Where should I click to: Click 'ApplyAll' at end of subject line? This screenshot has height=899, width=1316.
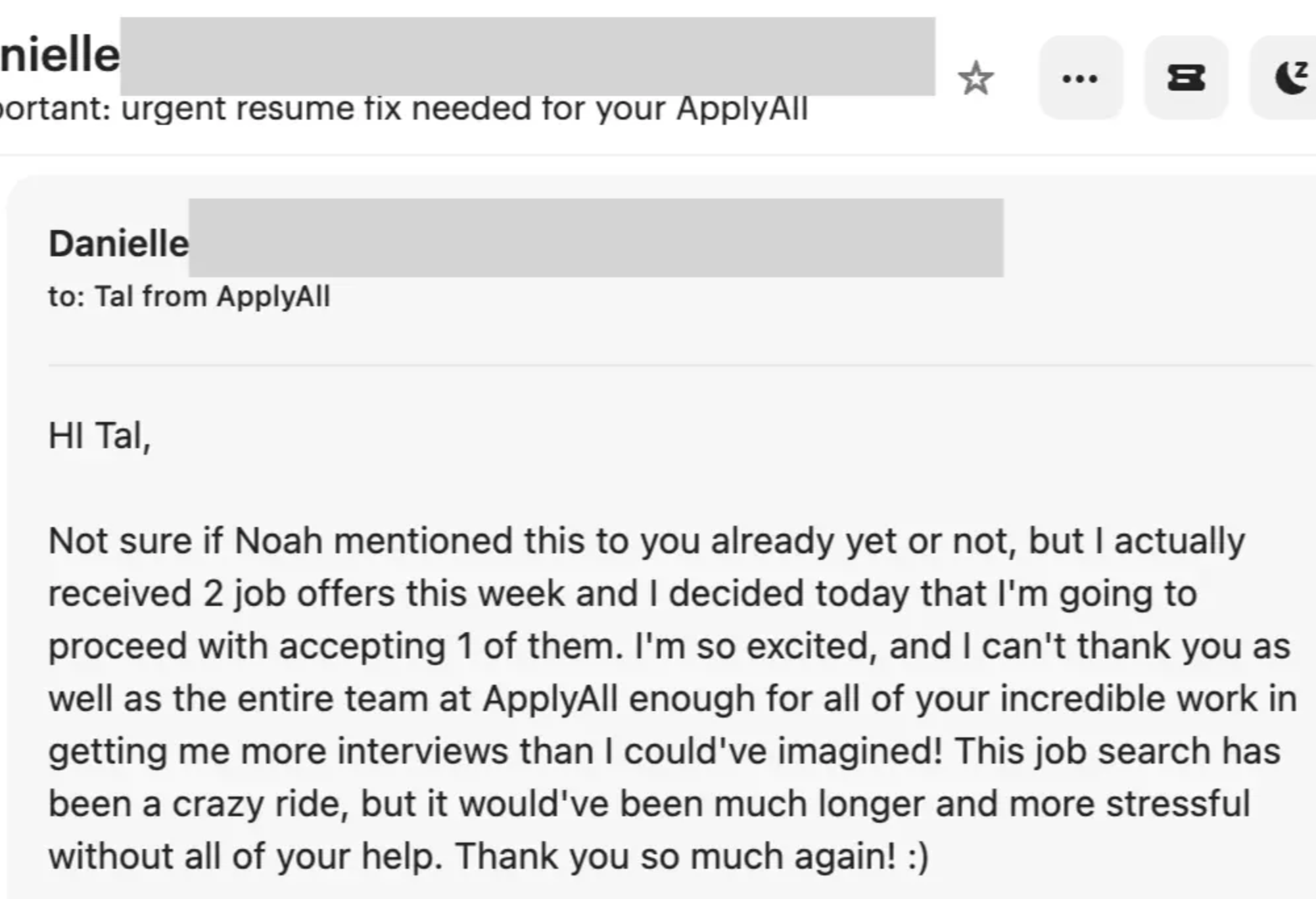click(x=741, y=108)
